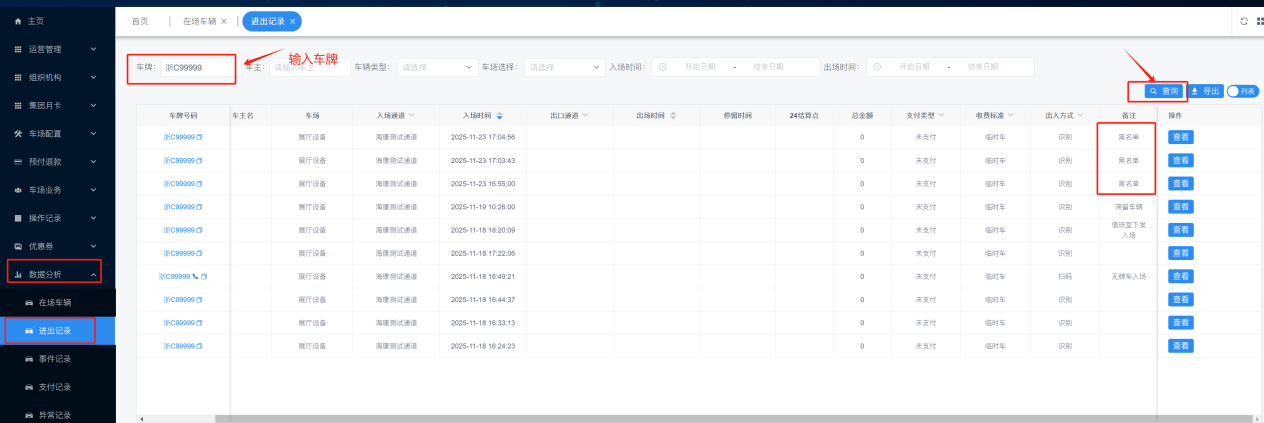Viewport: 1264px width, 423px height.
Task: Click plate link 浙C99999 in the 18:20:09 row
Action: [179, 230]
